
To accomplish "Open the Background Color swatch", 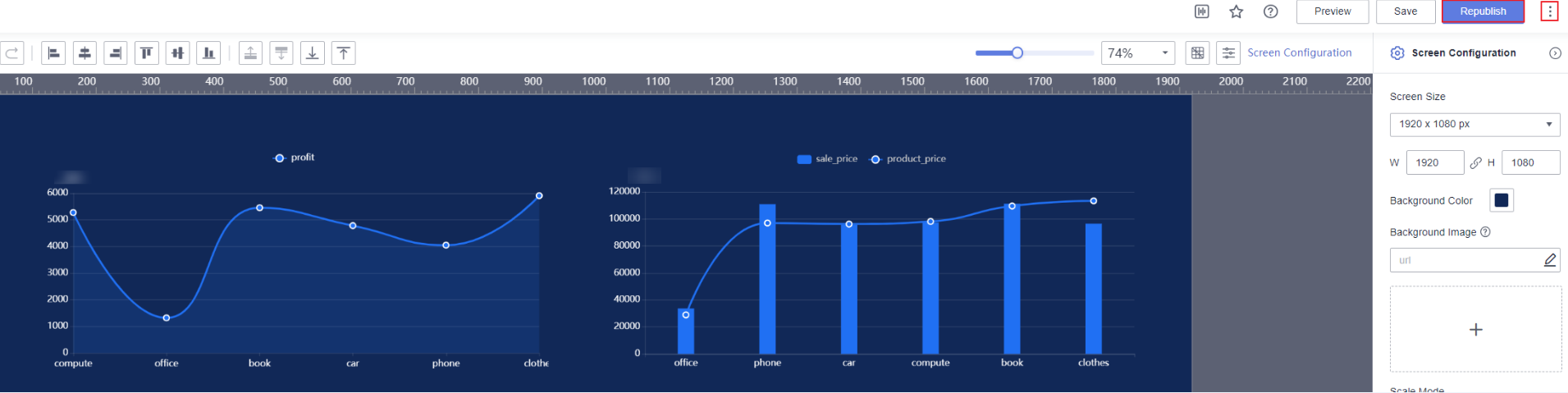I will pos(1502,200).
